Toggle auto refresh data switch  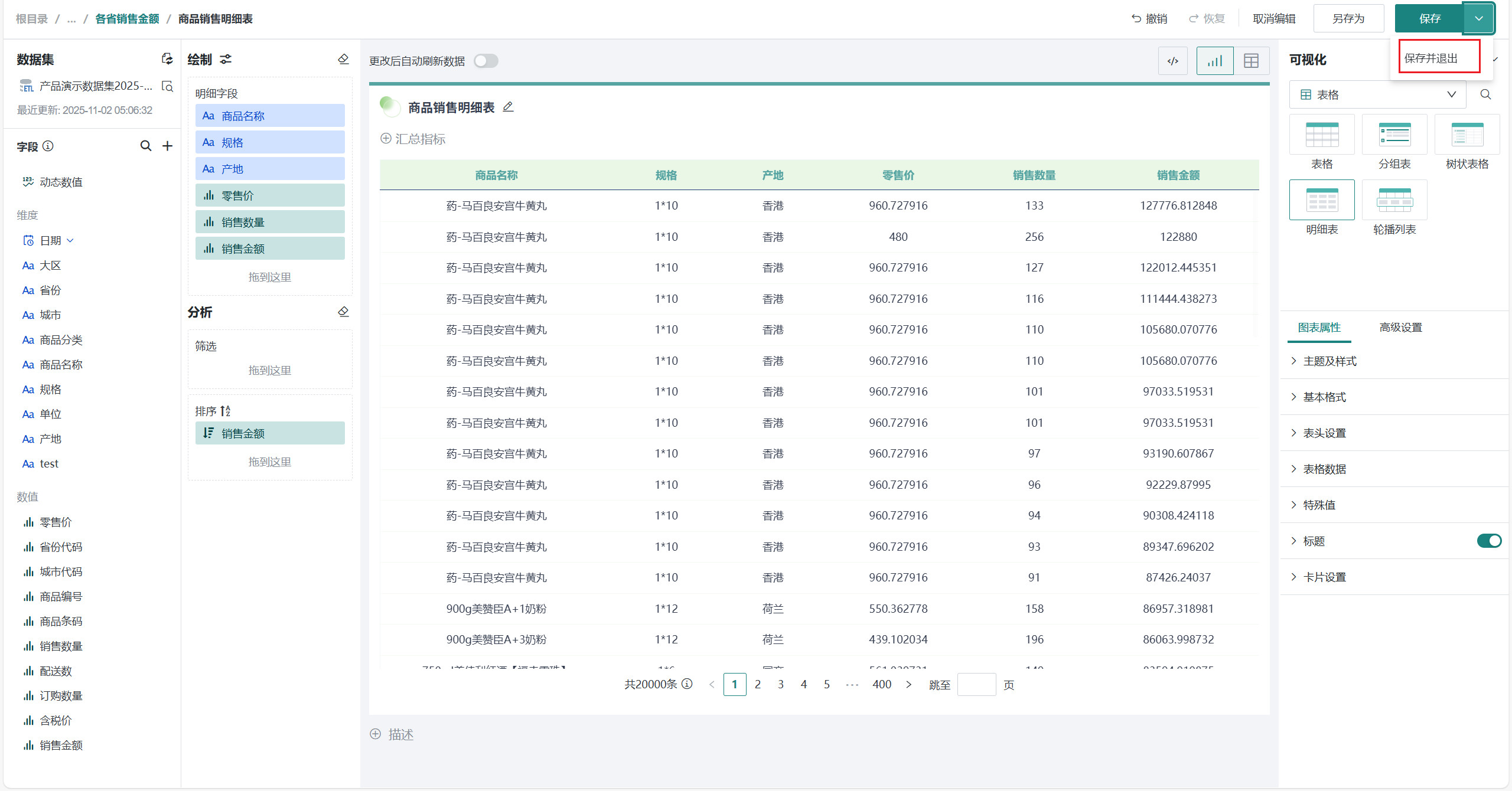coord(486,61)
